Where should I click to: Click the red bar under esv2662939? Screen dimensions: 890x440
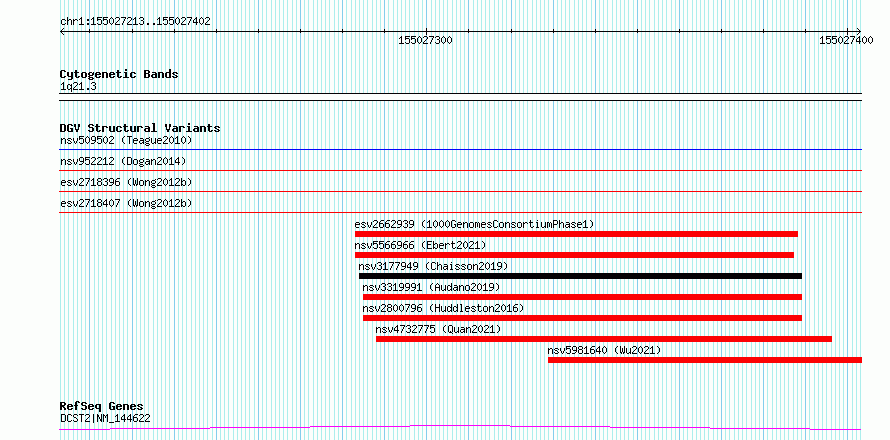point(576,234)
